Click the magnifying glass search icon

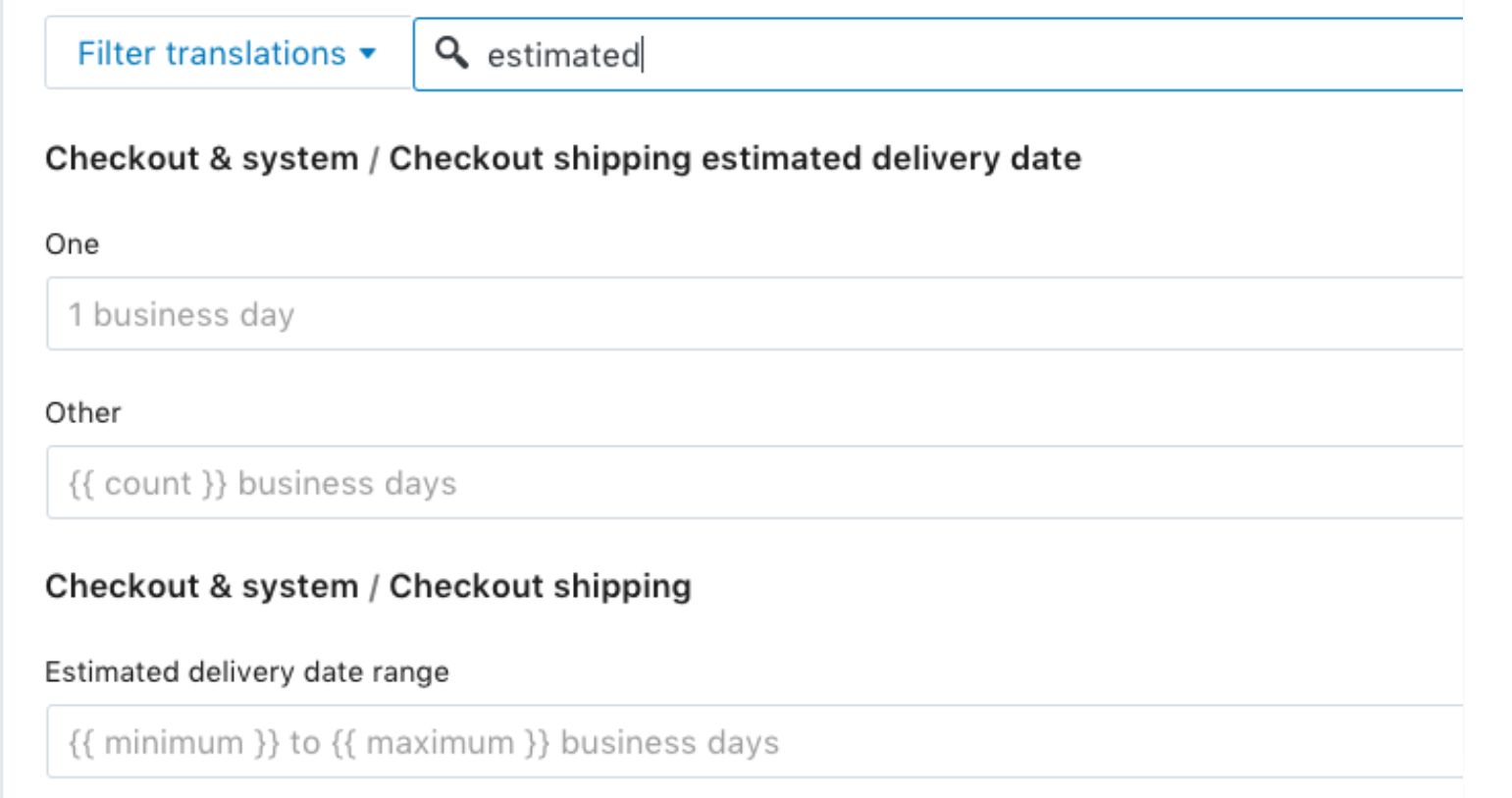pos(451,52)
